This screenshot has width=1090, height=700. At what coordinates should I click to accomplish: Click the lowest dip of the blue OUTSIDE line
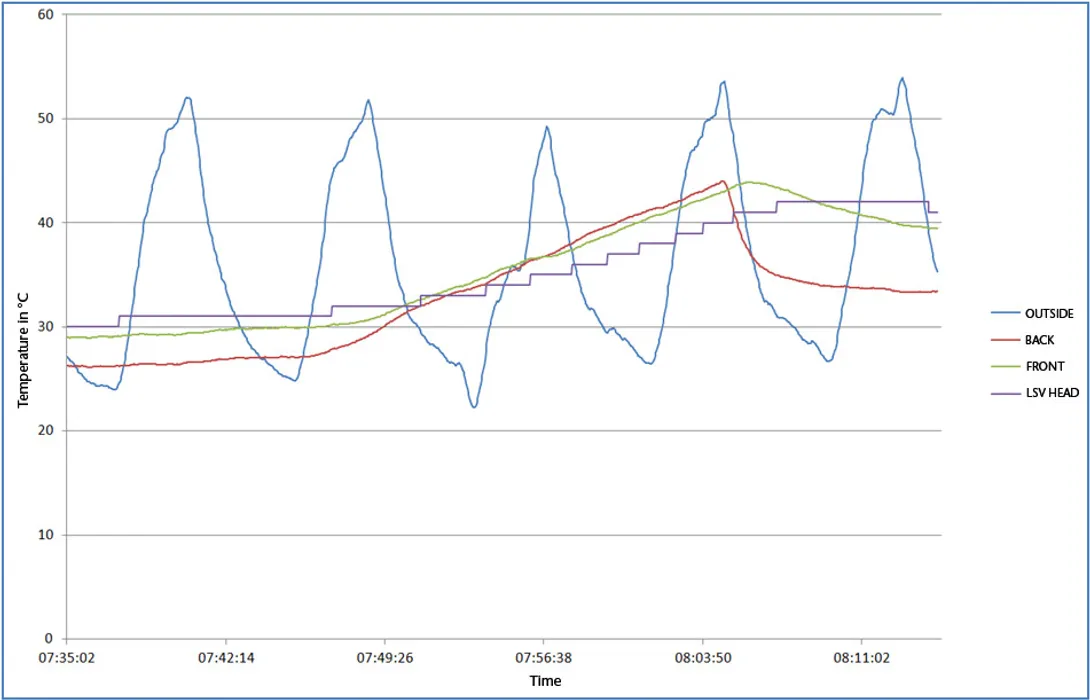point(473,407)
